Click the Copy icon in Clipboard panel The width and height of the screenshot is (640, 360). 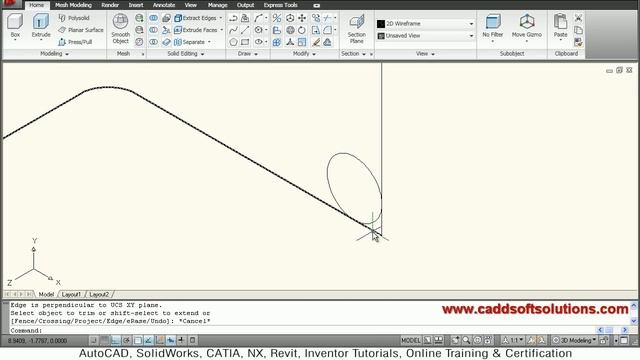coord(578,30)
